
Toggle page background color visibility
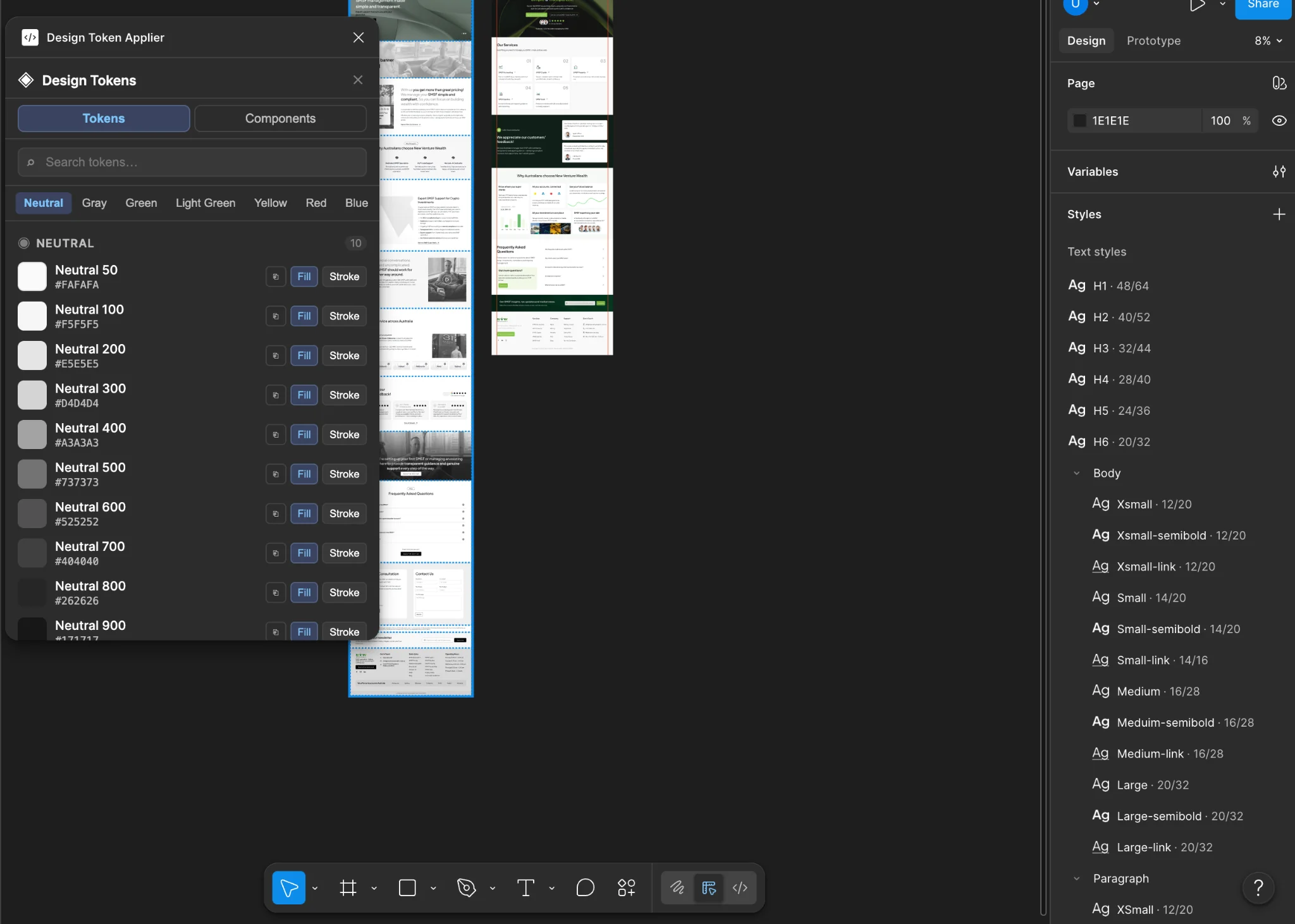(1279, 121)
